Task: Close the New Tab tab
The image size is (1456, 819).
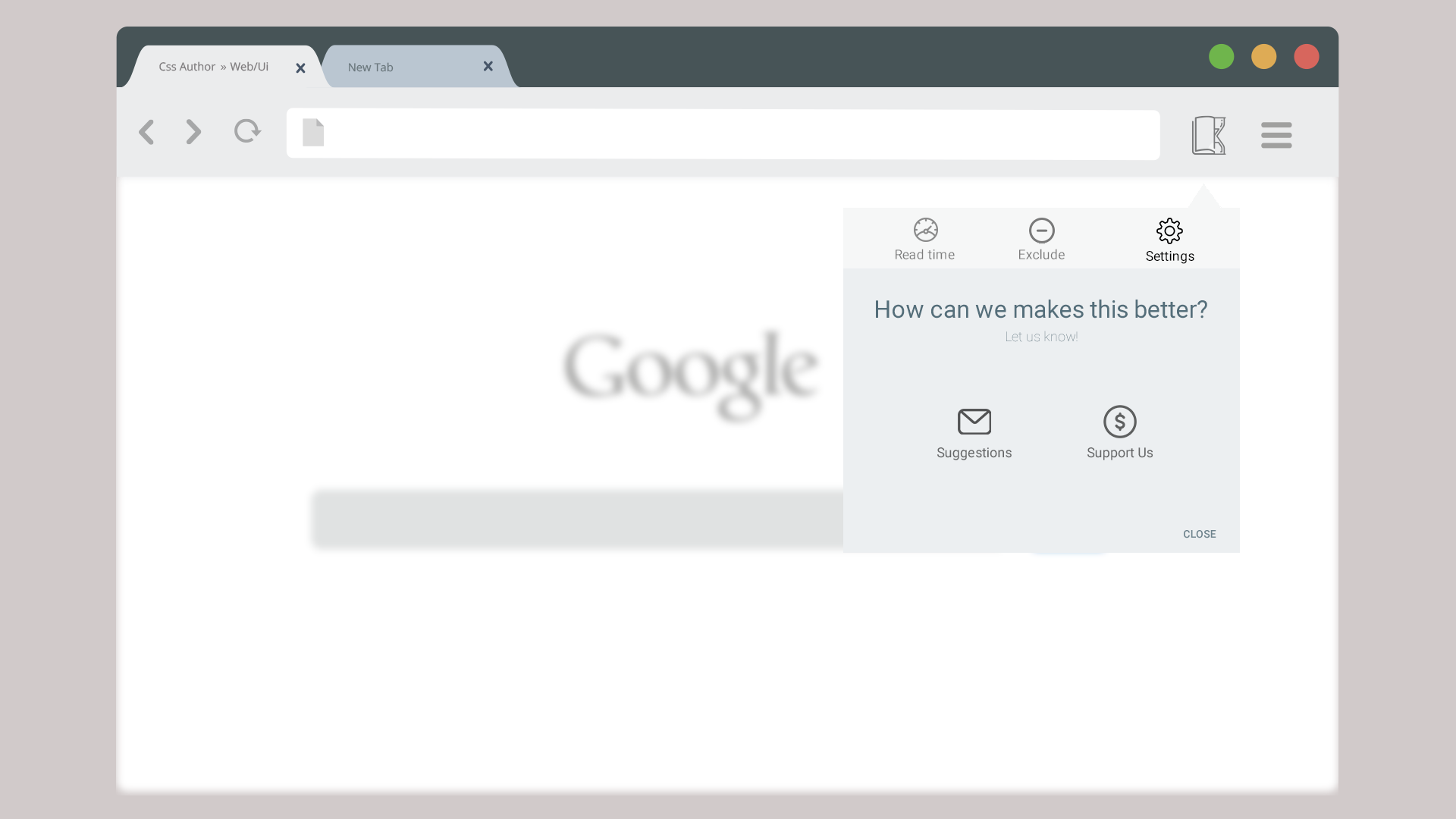Action: (488, 67)
